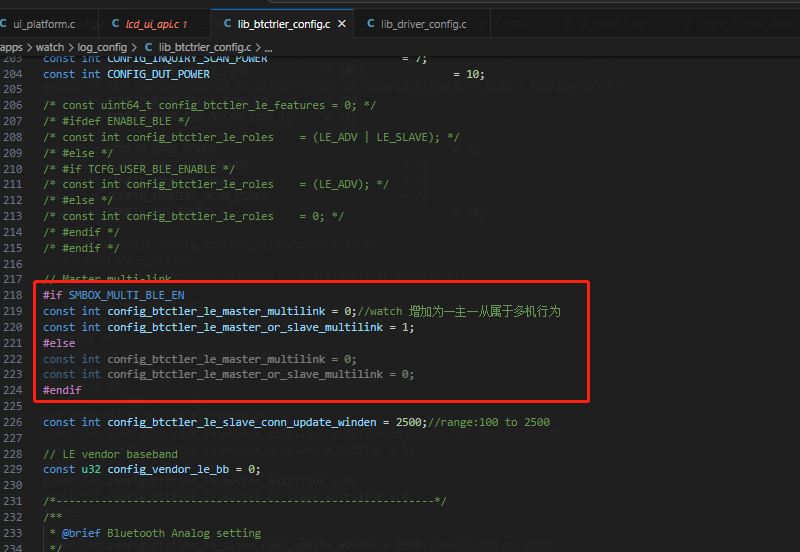Open the lcd_ui_api.c tab
Viewport: 800px width, 552px height.
(153, 24)
